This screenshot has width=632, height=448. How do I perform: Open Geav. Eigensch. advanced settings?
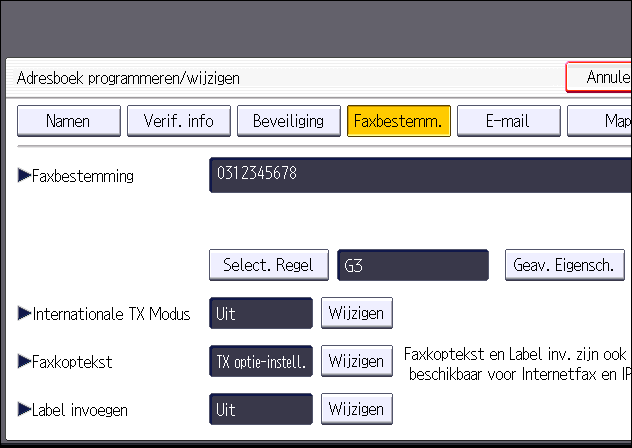tap(564, 265)
